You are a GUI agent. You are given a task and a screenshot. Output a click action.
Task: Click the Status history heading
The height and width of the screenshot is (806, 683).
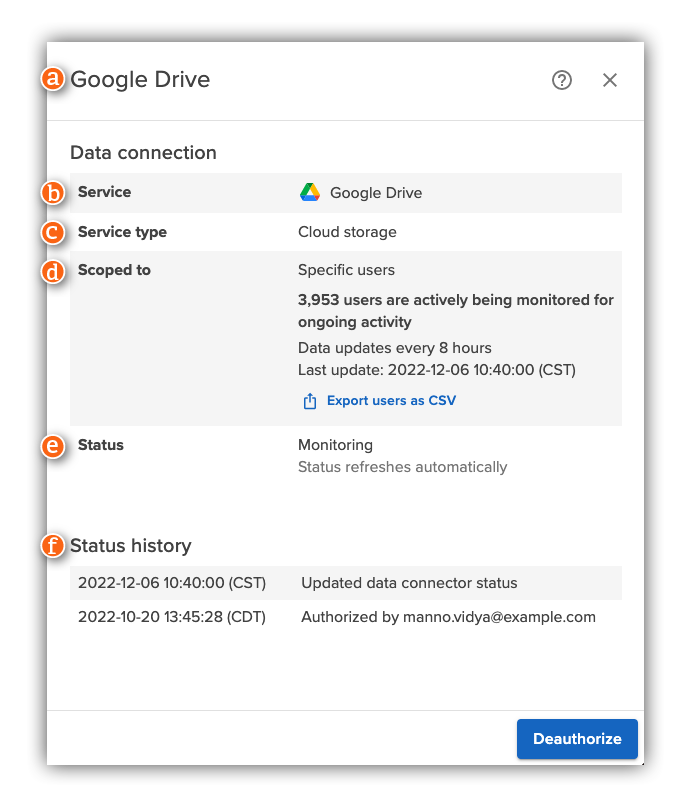coord(131,545)
